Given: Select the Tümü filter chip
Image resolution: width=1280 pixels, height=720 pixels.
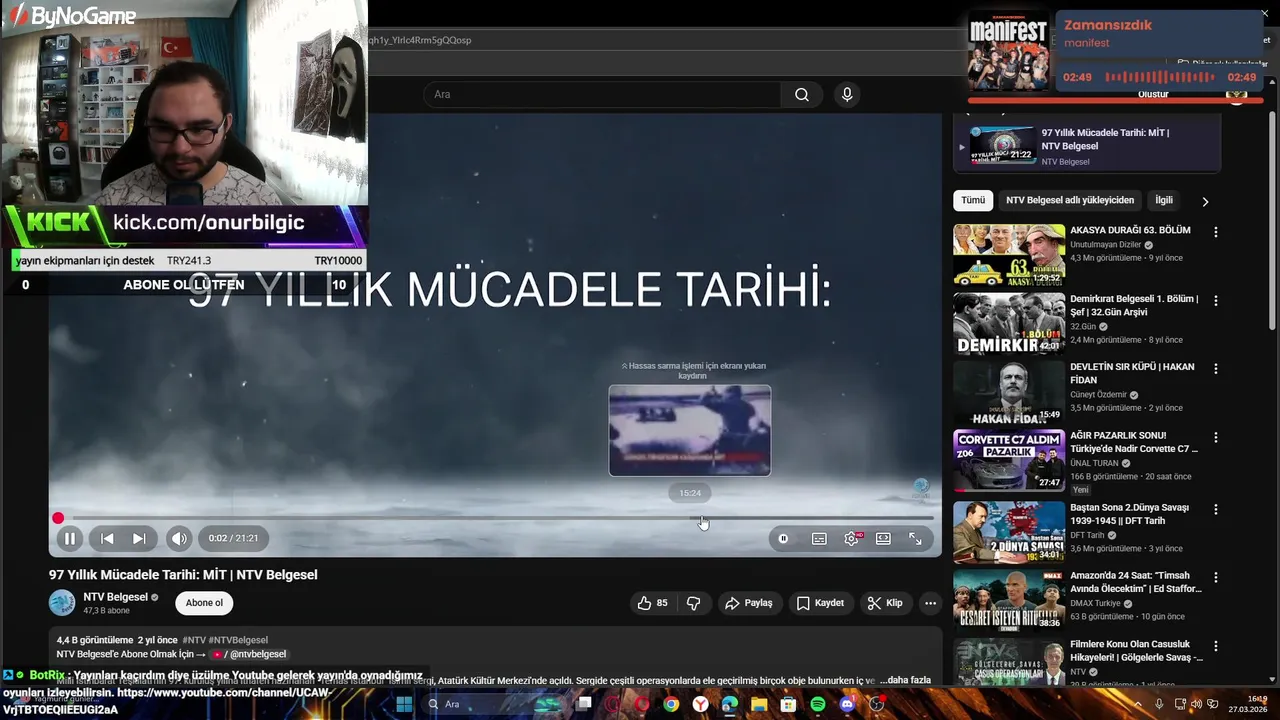Looking at the screenshot, I should (x=973, y=200).
